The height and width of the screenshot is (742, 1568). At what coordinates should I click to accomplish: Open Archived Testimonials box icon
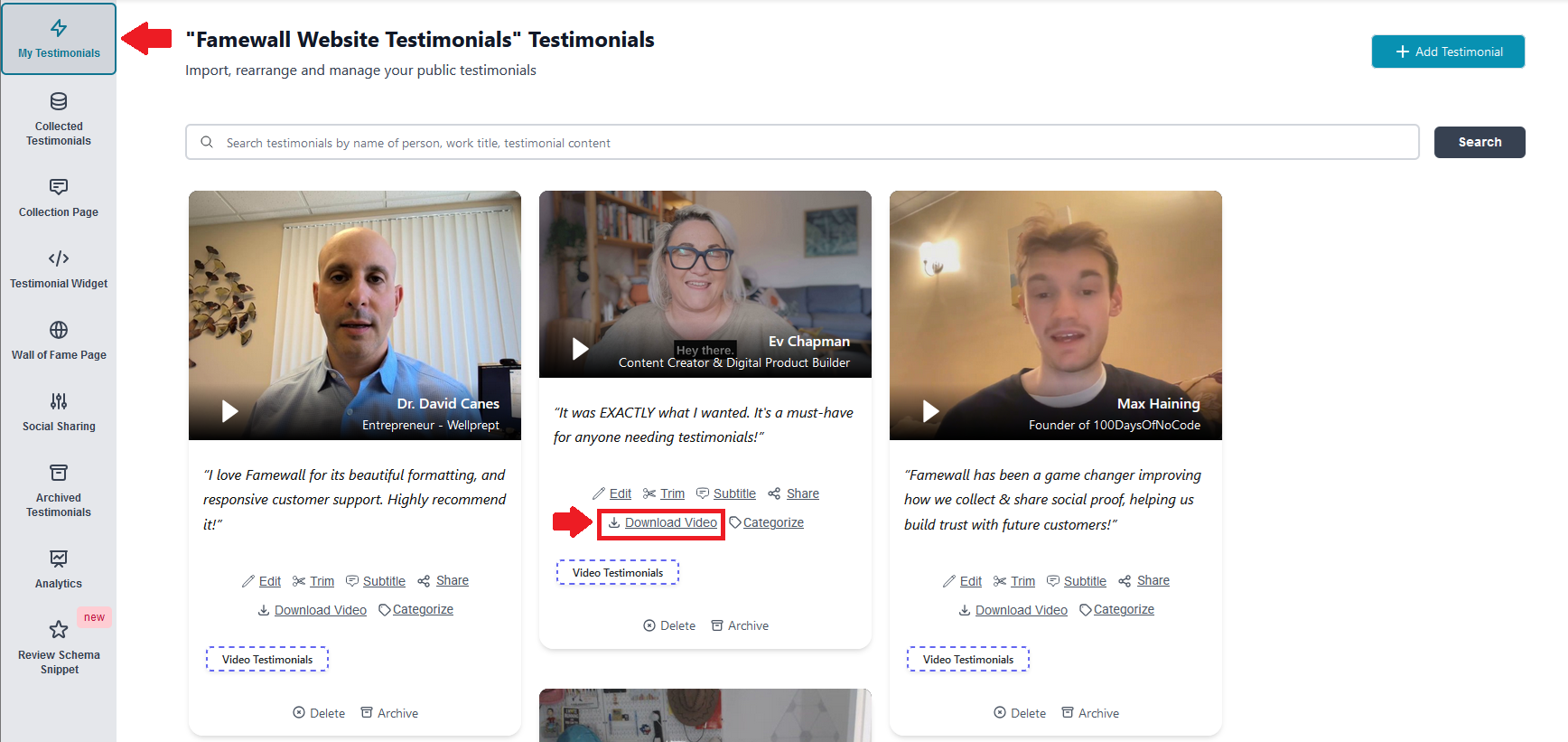coord(59,473)
